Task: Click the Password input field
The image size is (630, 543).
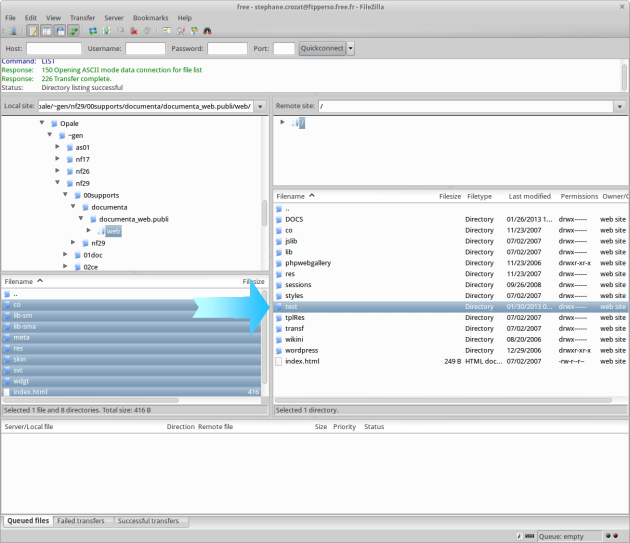Action: point(227,48)
